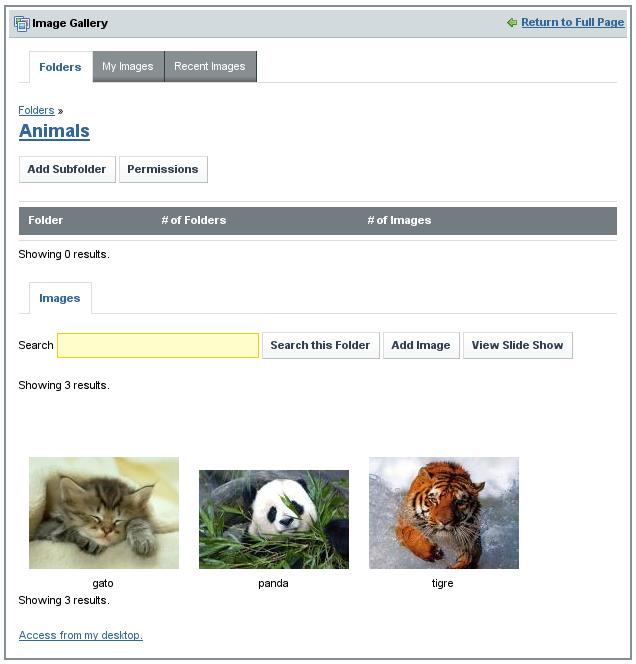
Task: Open the My Images tab
Action: coord(128,67)
